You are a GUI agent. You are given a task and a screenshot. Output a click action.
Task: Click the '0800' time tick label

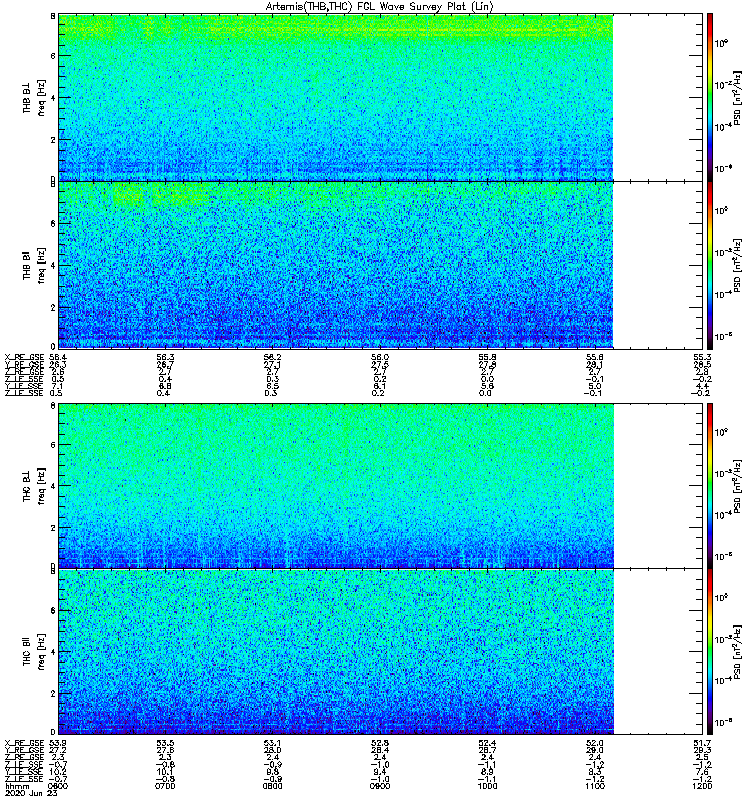click(x=272, y=786)
